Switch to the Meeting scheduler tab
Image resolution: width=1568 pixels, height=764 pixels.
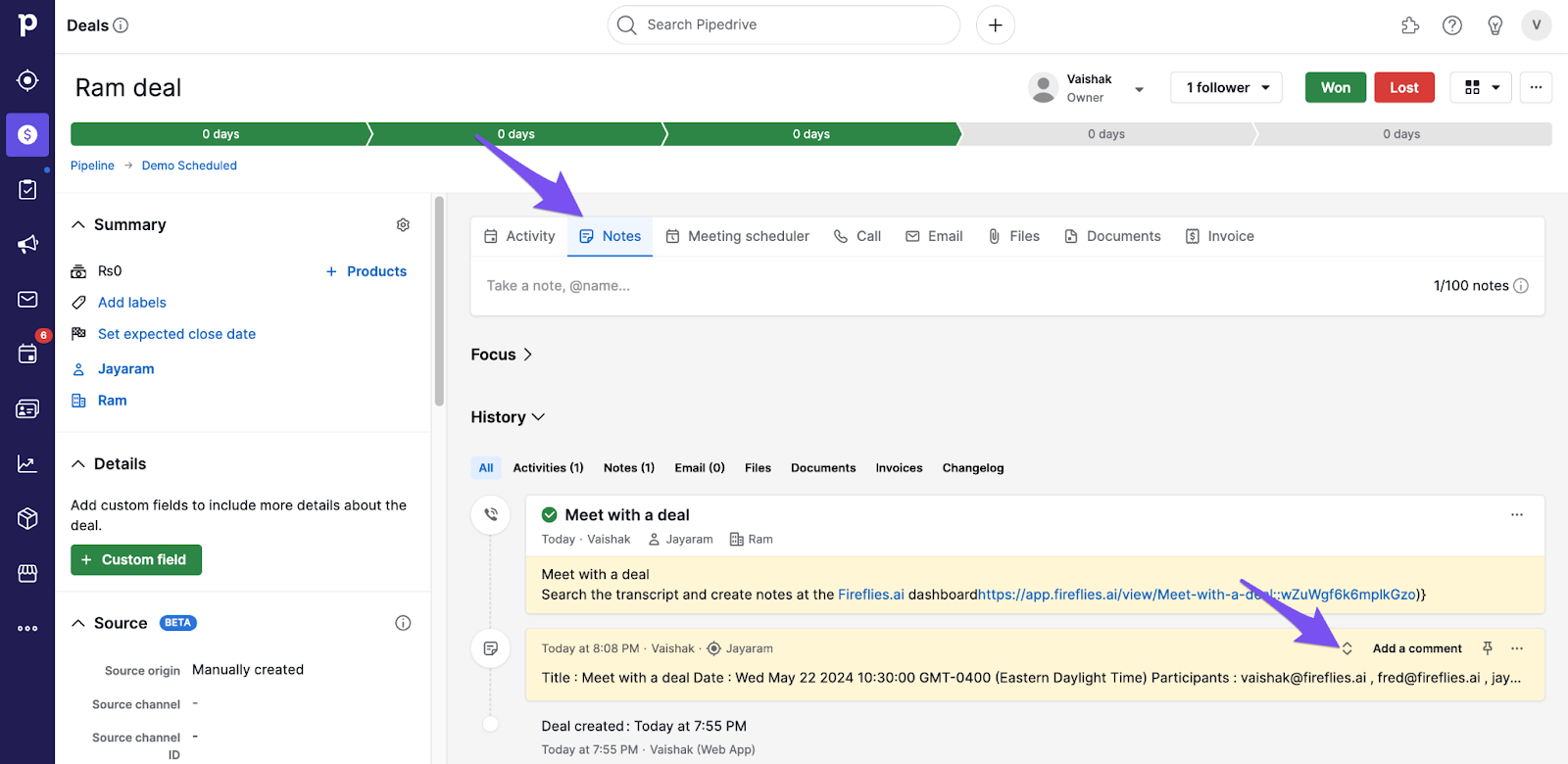pyautogui.click(x=738, y=236)
